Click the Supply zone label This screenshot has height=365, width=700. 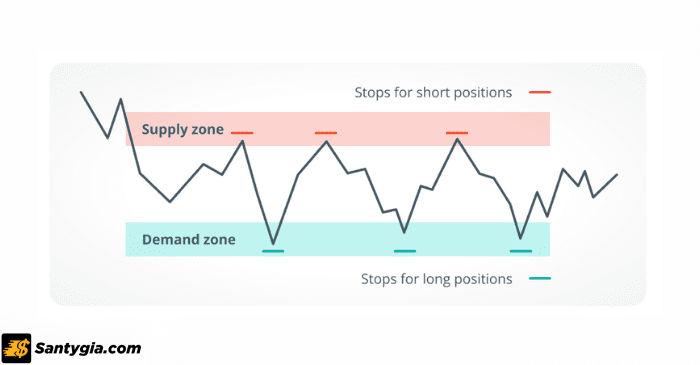click(x=183, y=129)
